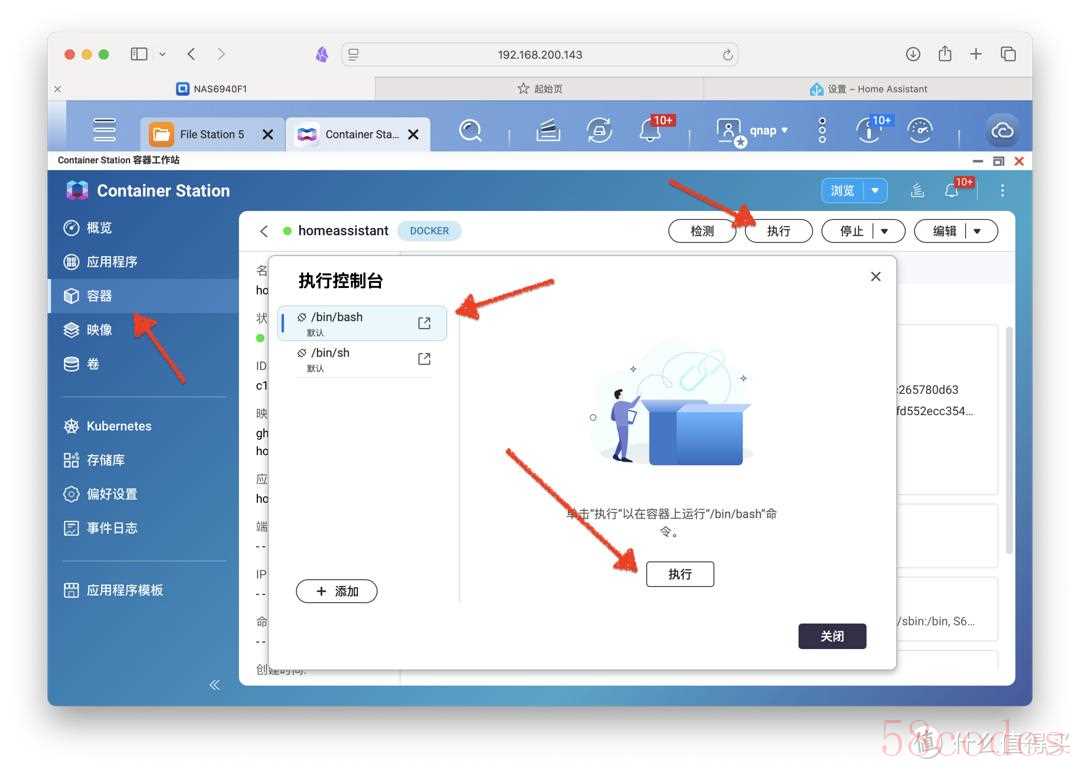Open Safari share icon
The height and width of the screenshot is (769, 1080).
[x=945, y=53]
